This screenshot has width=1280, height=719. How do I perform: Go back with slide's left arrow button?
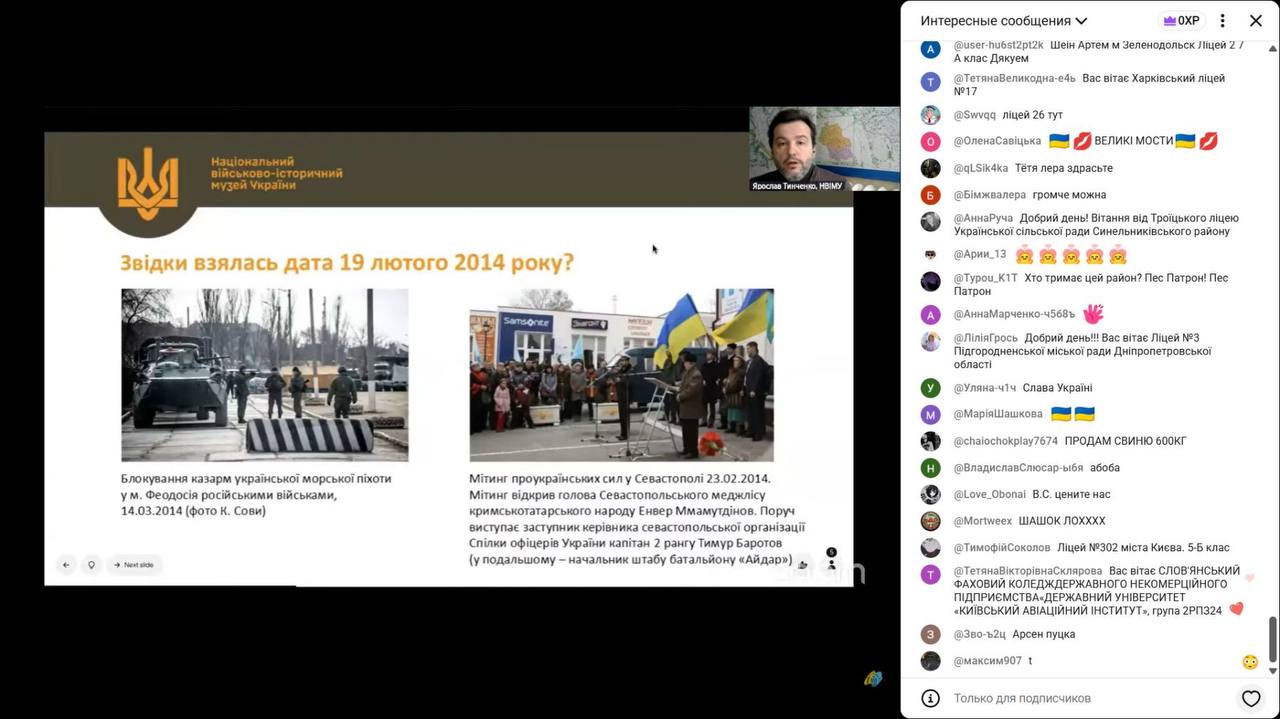coord(66,565)
